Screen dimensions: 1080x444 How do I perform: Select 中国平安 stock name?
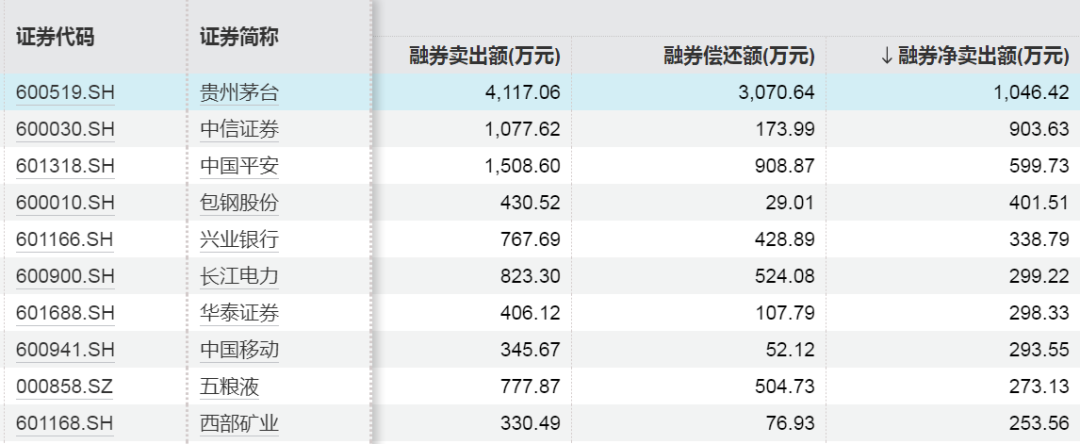239,165
